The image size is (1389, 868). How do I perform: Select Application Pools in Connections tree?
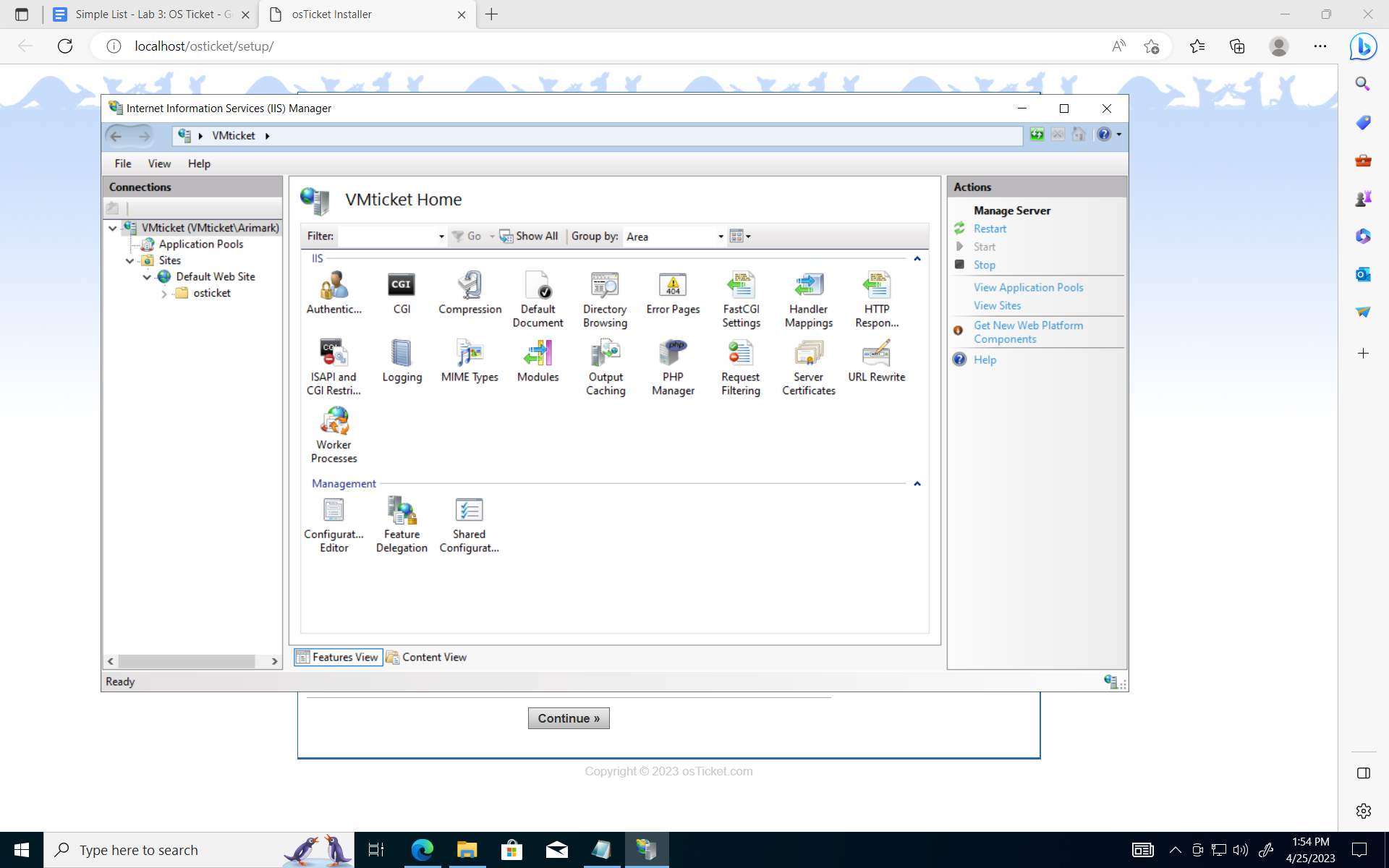coord(200,244)
